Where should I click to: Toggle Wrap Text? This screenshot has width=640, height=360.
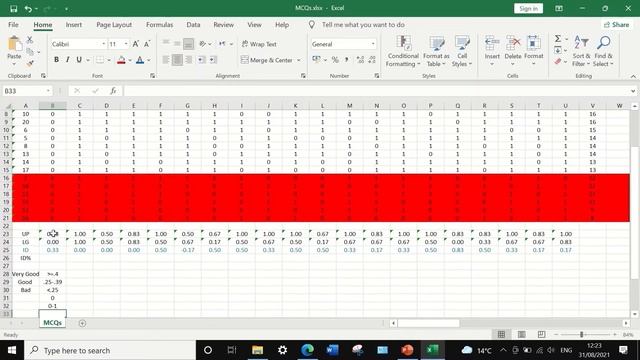coord(259,44)
